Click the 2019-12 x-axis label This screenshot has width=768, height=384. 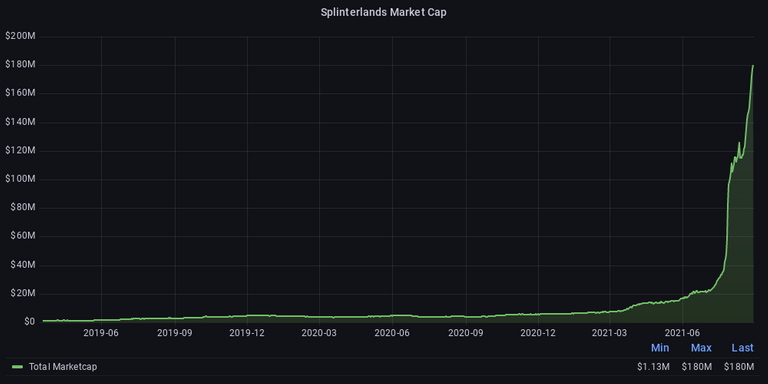tap(247, 333)
